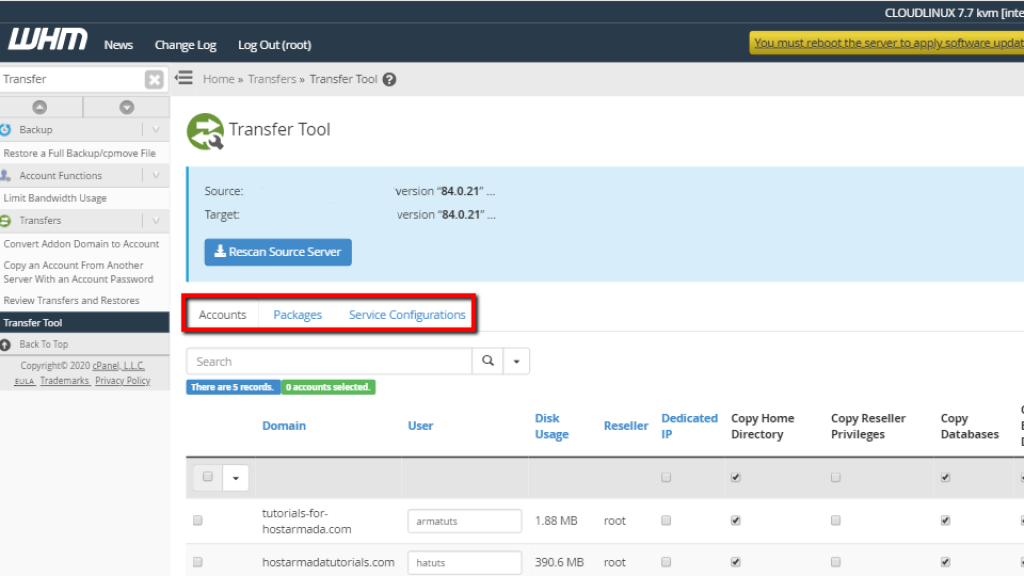This screenshot has height=576, width=1024.
Task: Toggle select-all accounts checkbox
Action: pos(208,477)
